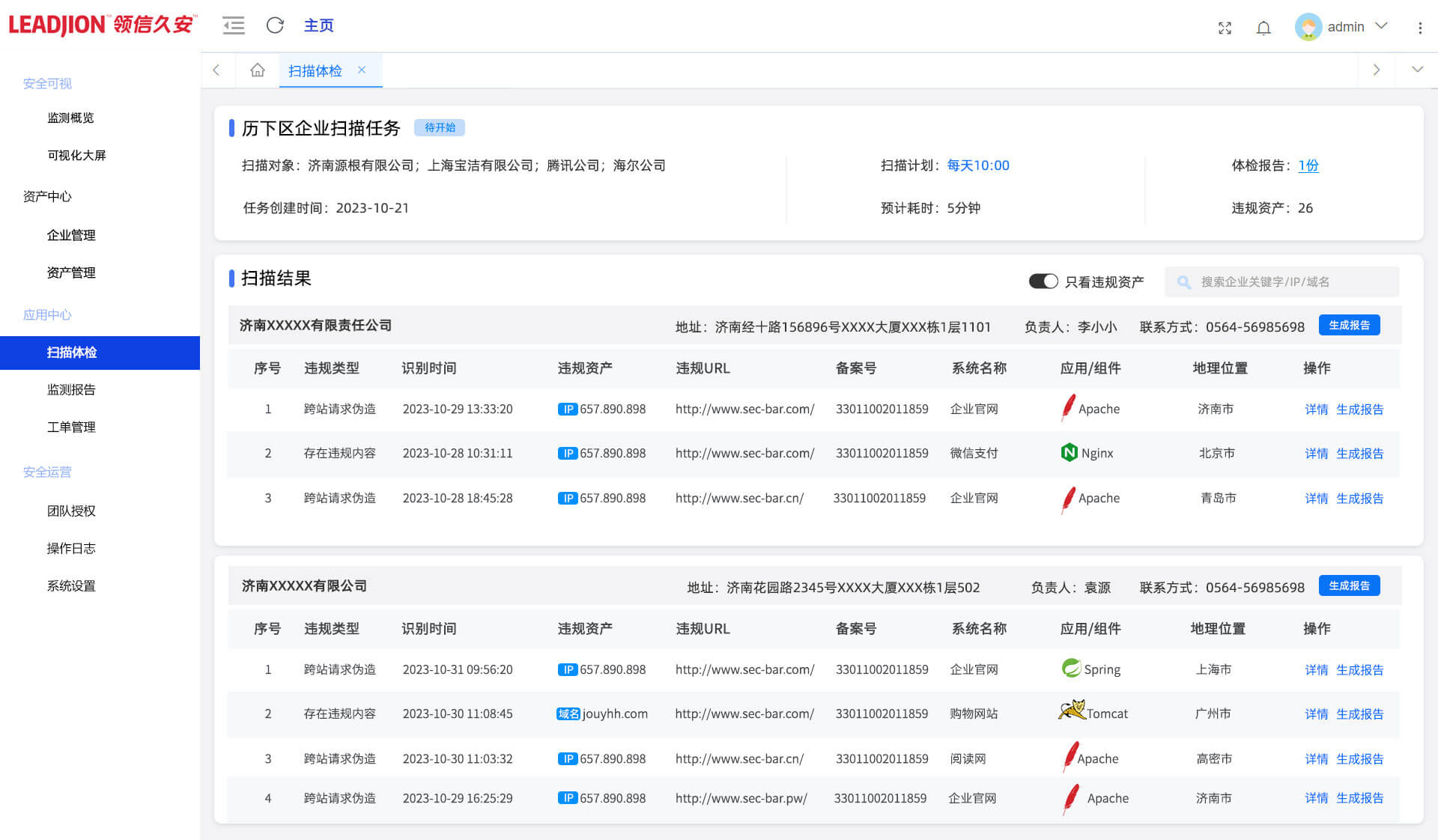
Task: Click the 资产中心 sidebar section header
Action: [x=47, y=196]
